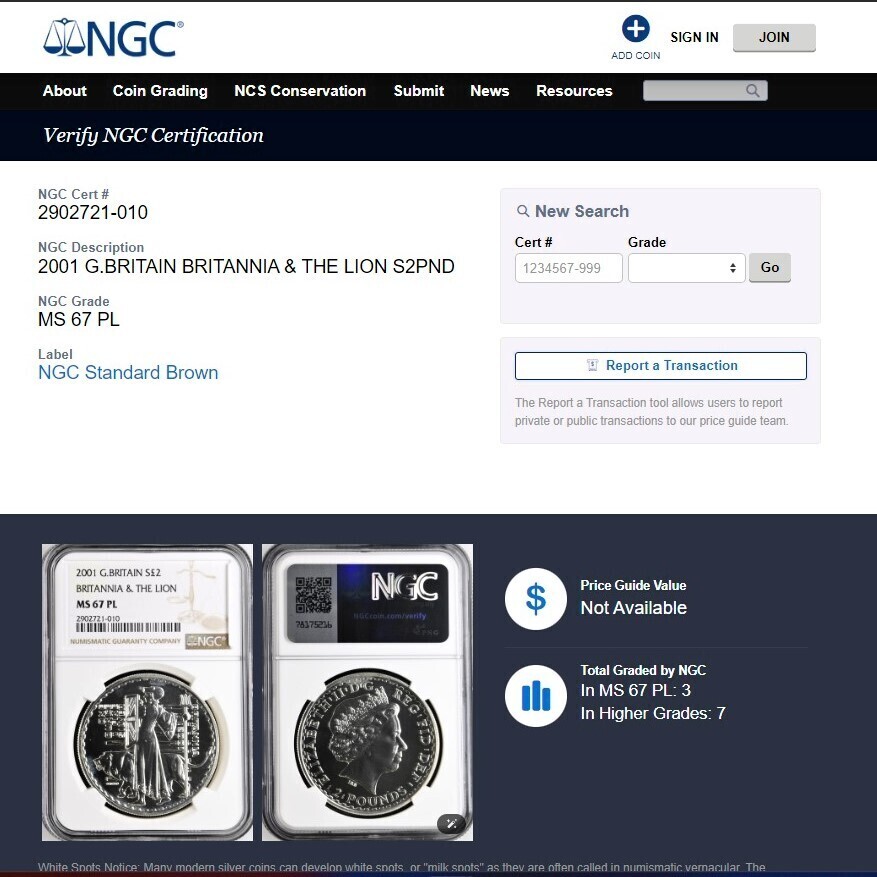This screenshot has width=877, height=877.
Task: Click the Verify NGC Certification heading
Action: pos(153,135)
